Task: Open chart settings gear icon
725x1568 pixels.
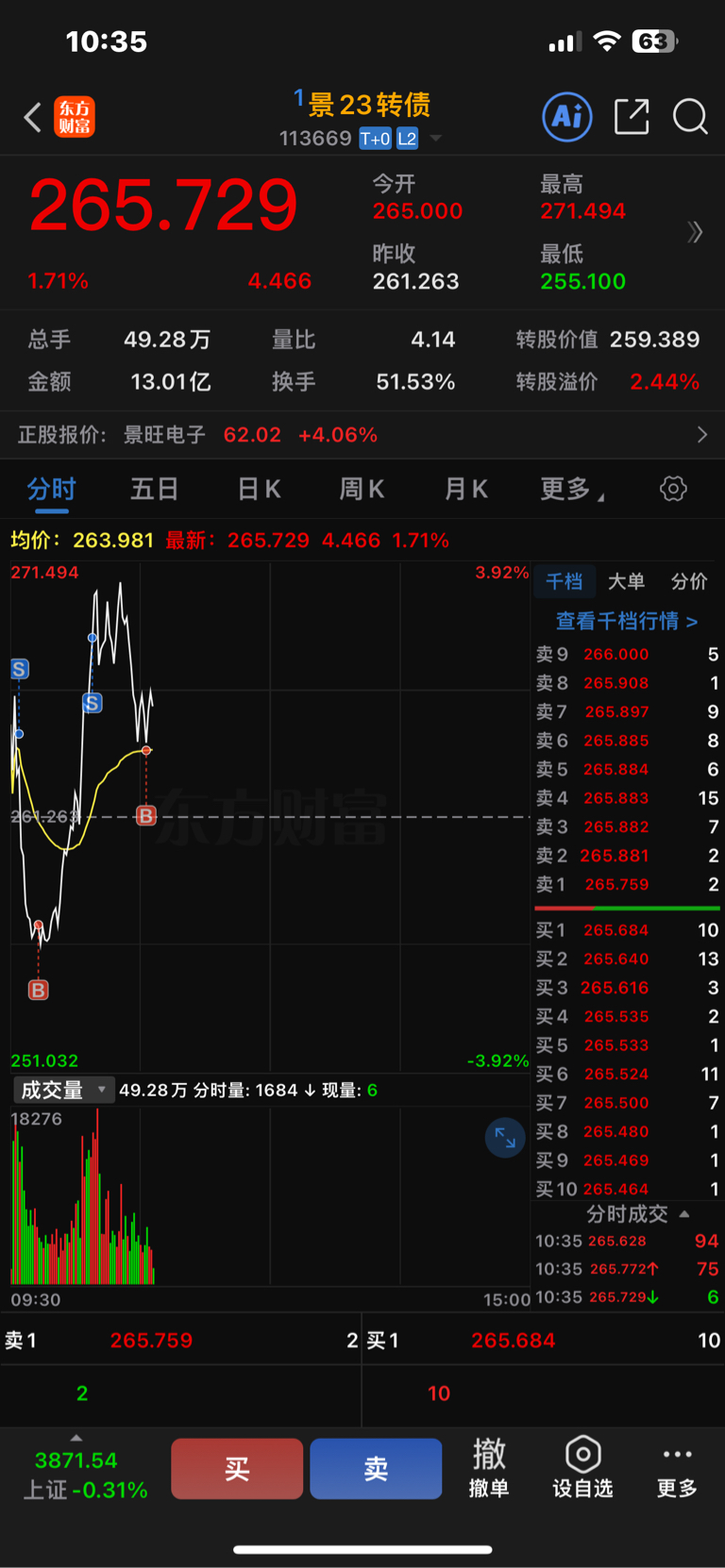Action: click(x=673, y=489)
